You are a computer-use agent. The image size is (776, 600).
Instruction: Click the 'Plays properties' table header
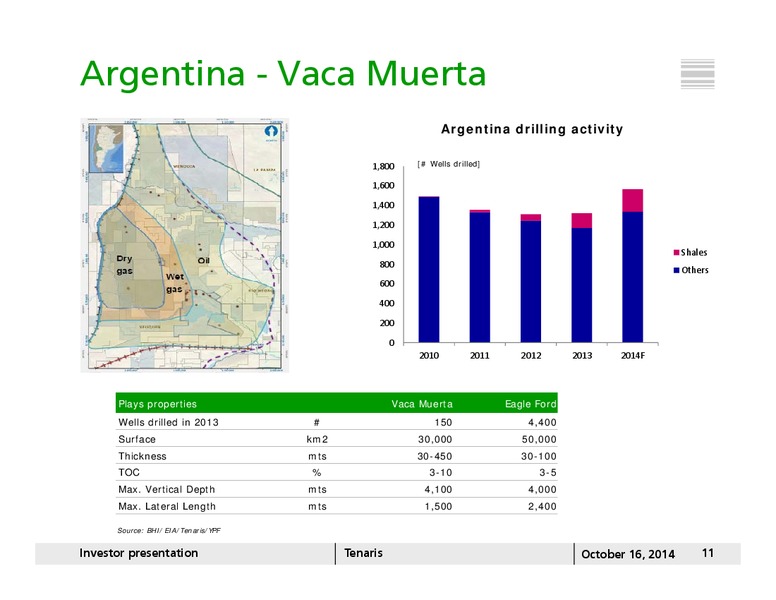click(x=157, y=404)
